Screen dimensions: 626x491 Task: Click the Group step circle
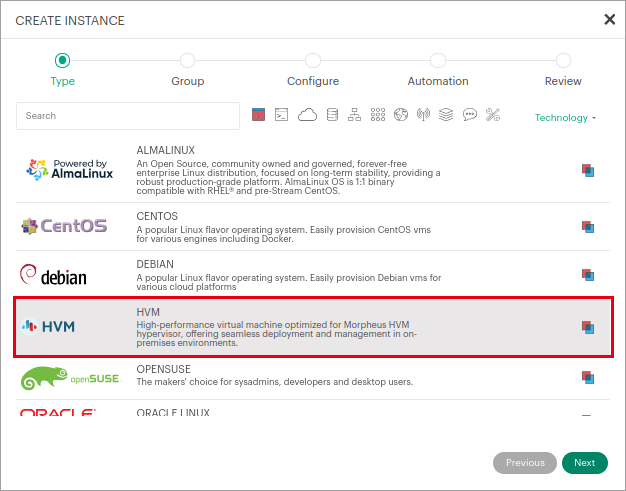(x=187, y=61)
